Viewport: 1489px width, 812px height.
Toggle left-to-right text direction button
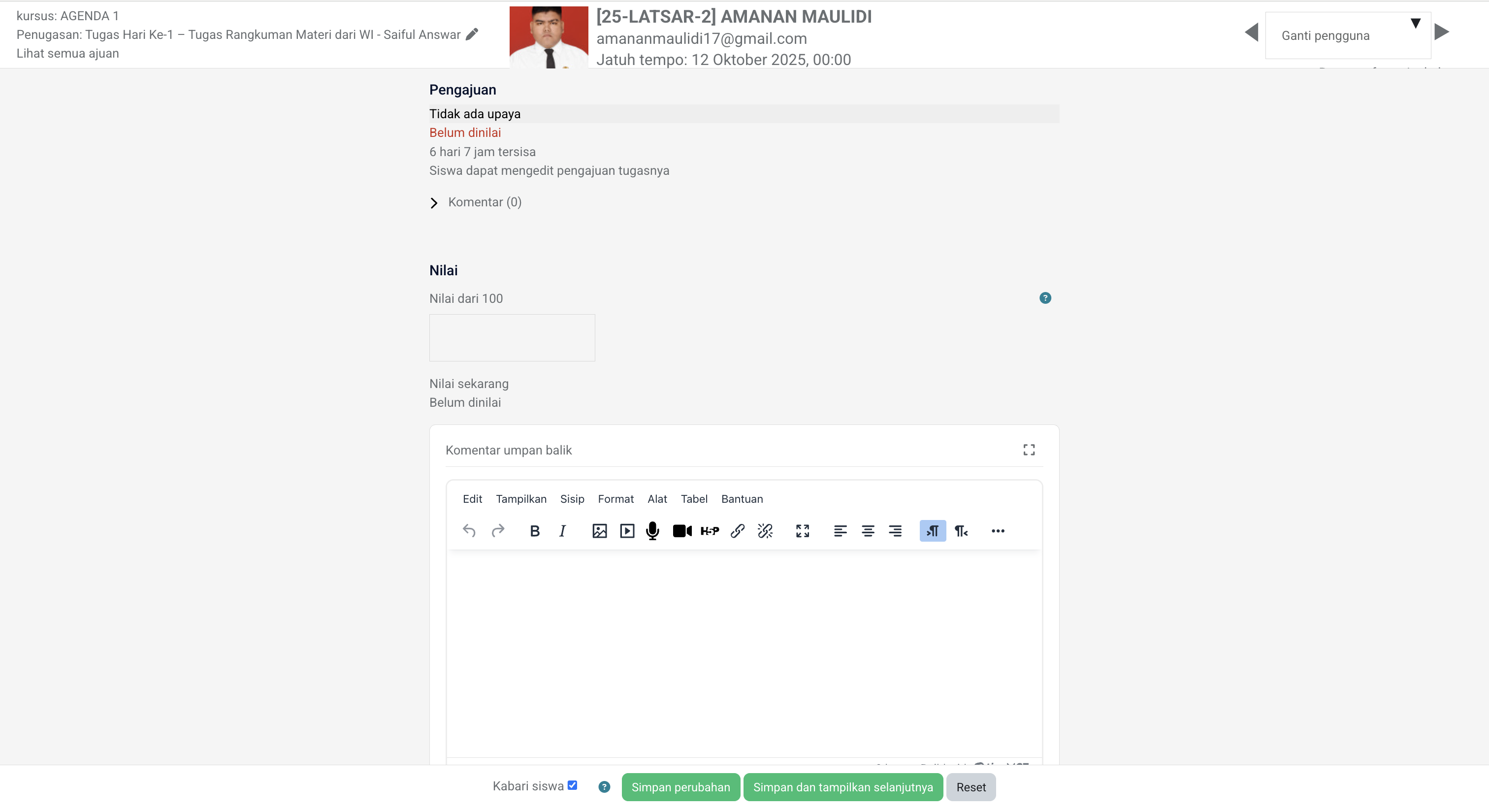tap(933, 530)
